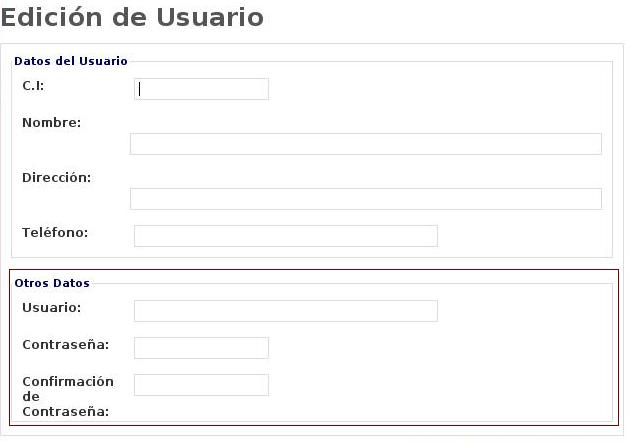Click into the Usuario field
The image size is (629, 442).
point(285,311)
